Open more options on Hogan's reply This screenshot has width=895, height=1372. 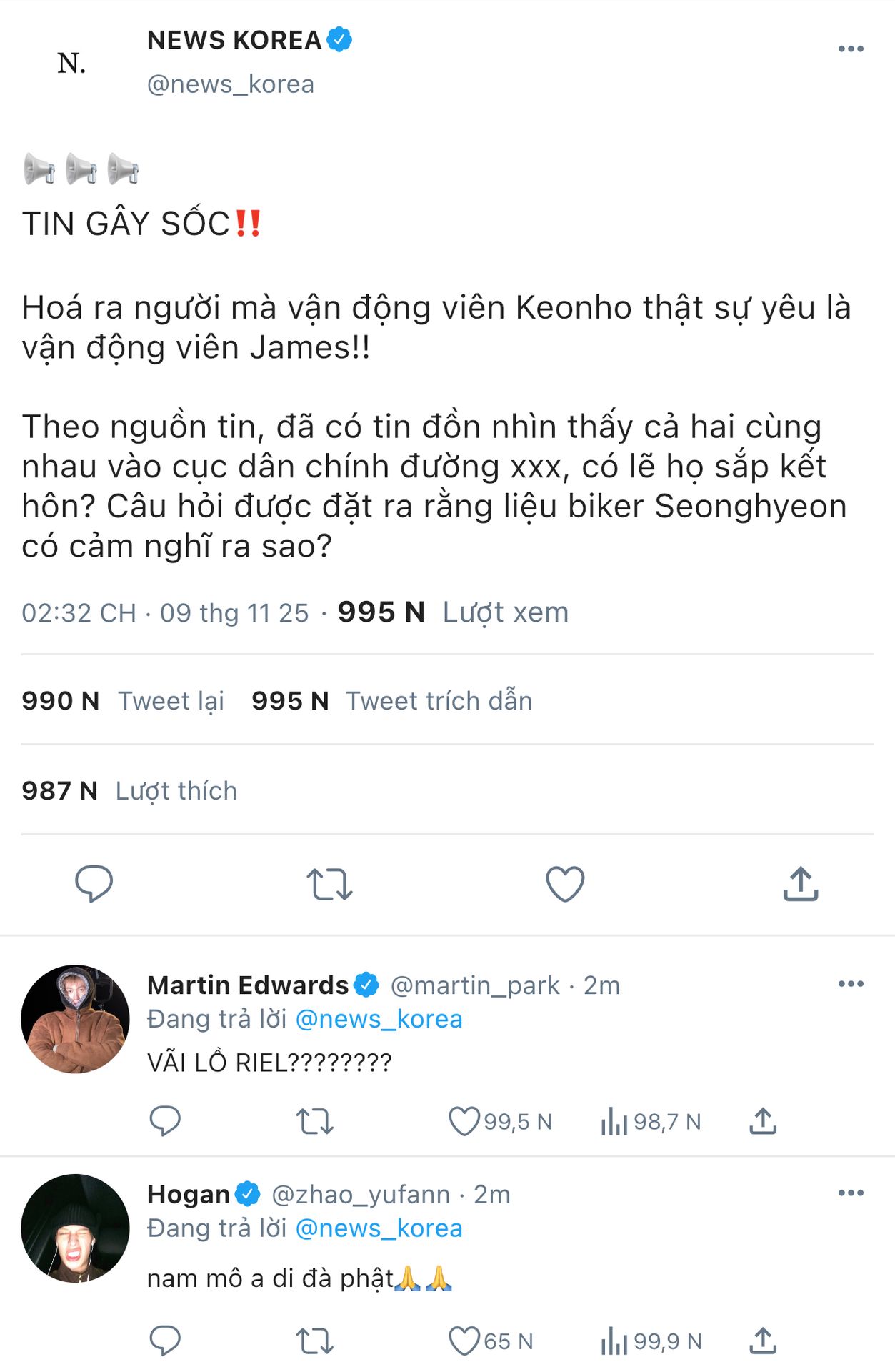tap(850, 1193)
